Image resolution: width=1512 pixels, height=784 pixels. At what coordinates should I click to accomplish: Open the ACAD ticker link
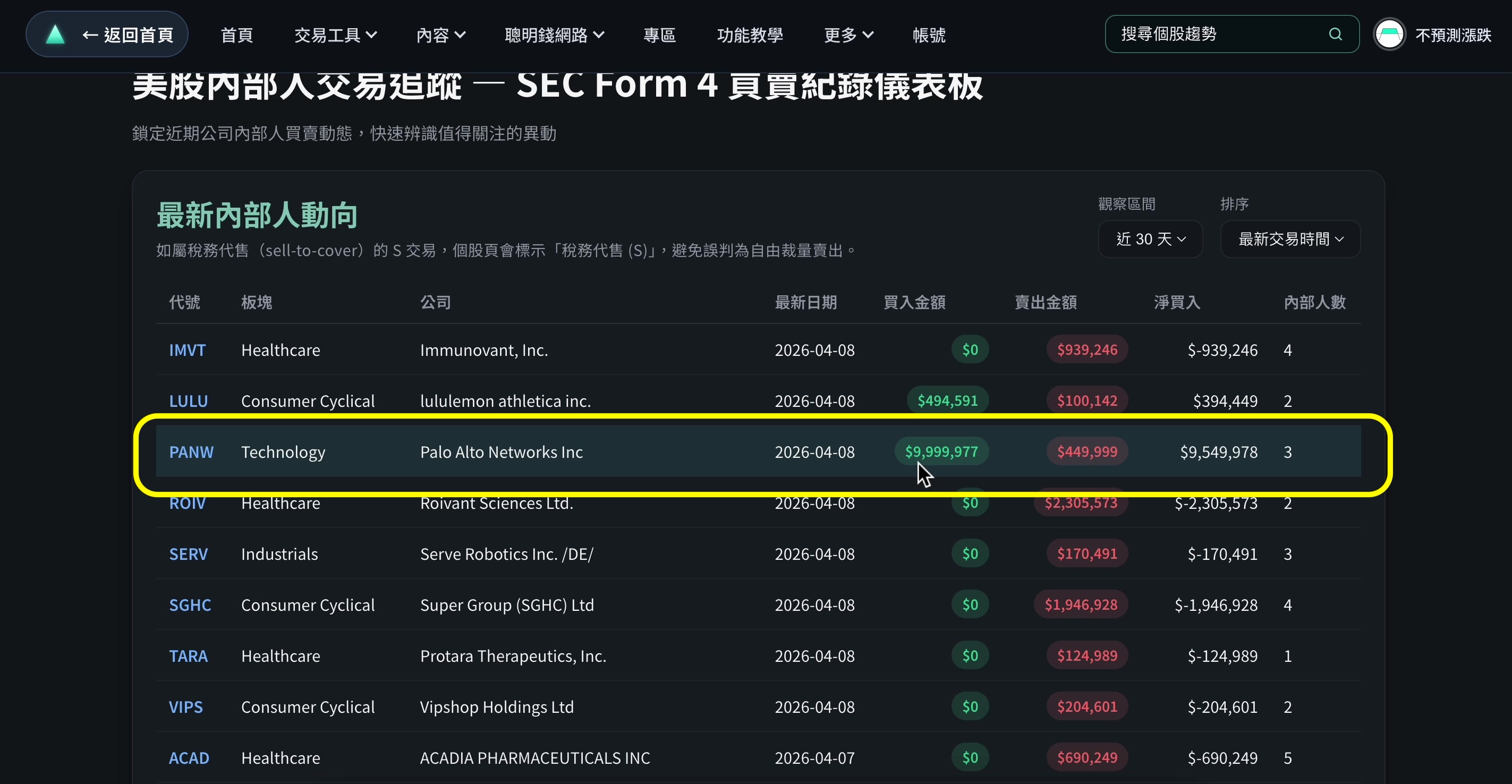pos(189,758)
